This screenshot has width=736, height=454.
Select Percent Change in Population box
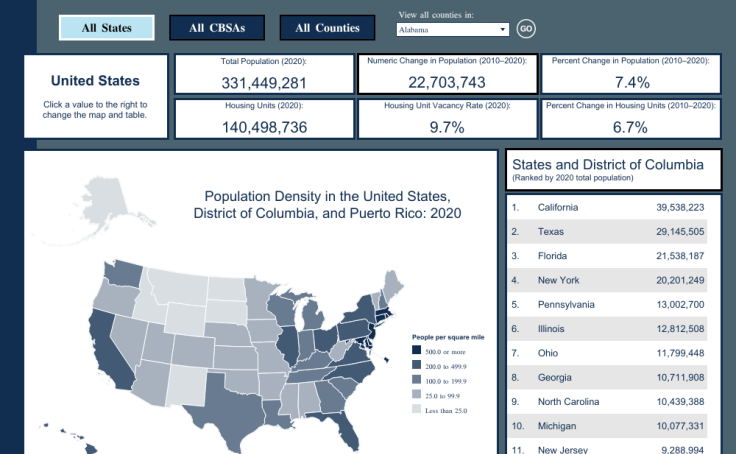pos(631,73)
